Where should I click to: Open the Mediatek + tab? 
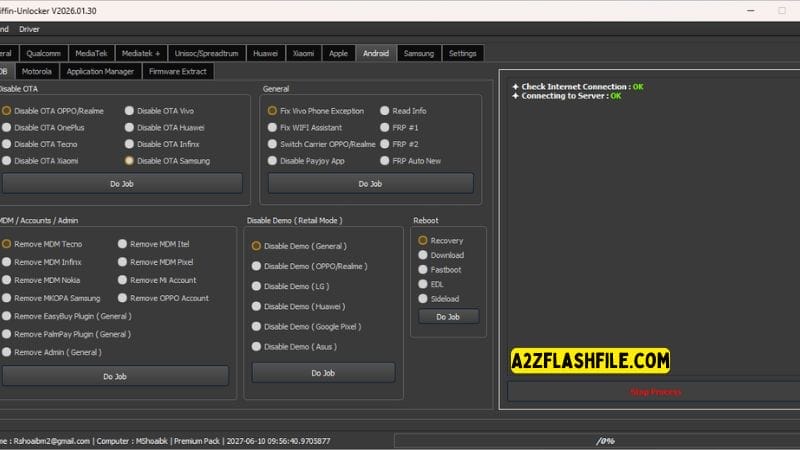[141, 53]
